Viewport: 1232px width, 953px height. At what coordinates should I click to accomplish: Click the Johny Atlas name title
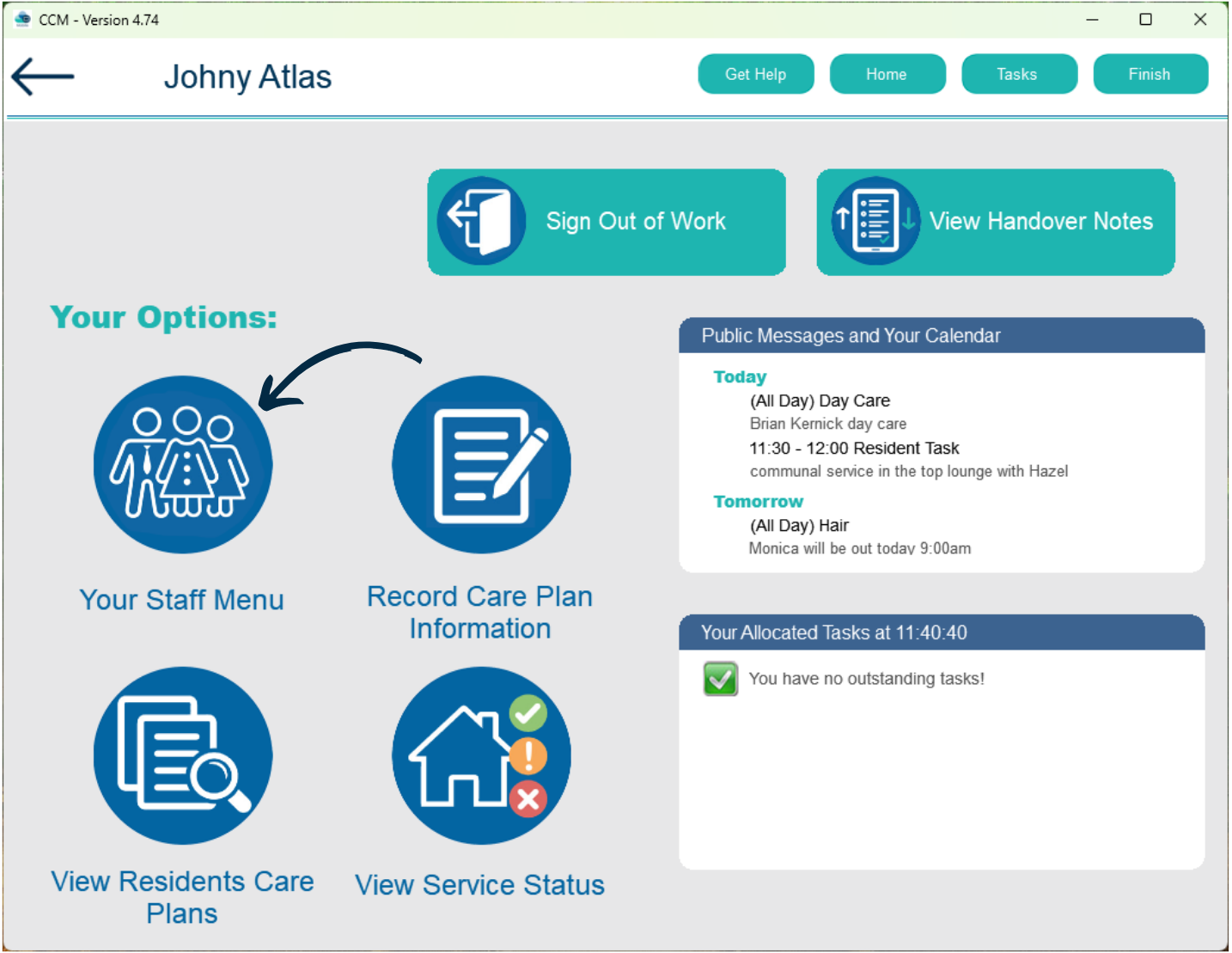tap(247, 76)
